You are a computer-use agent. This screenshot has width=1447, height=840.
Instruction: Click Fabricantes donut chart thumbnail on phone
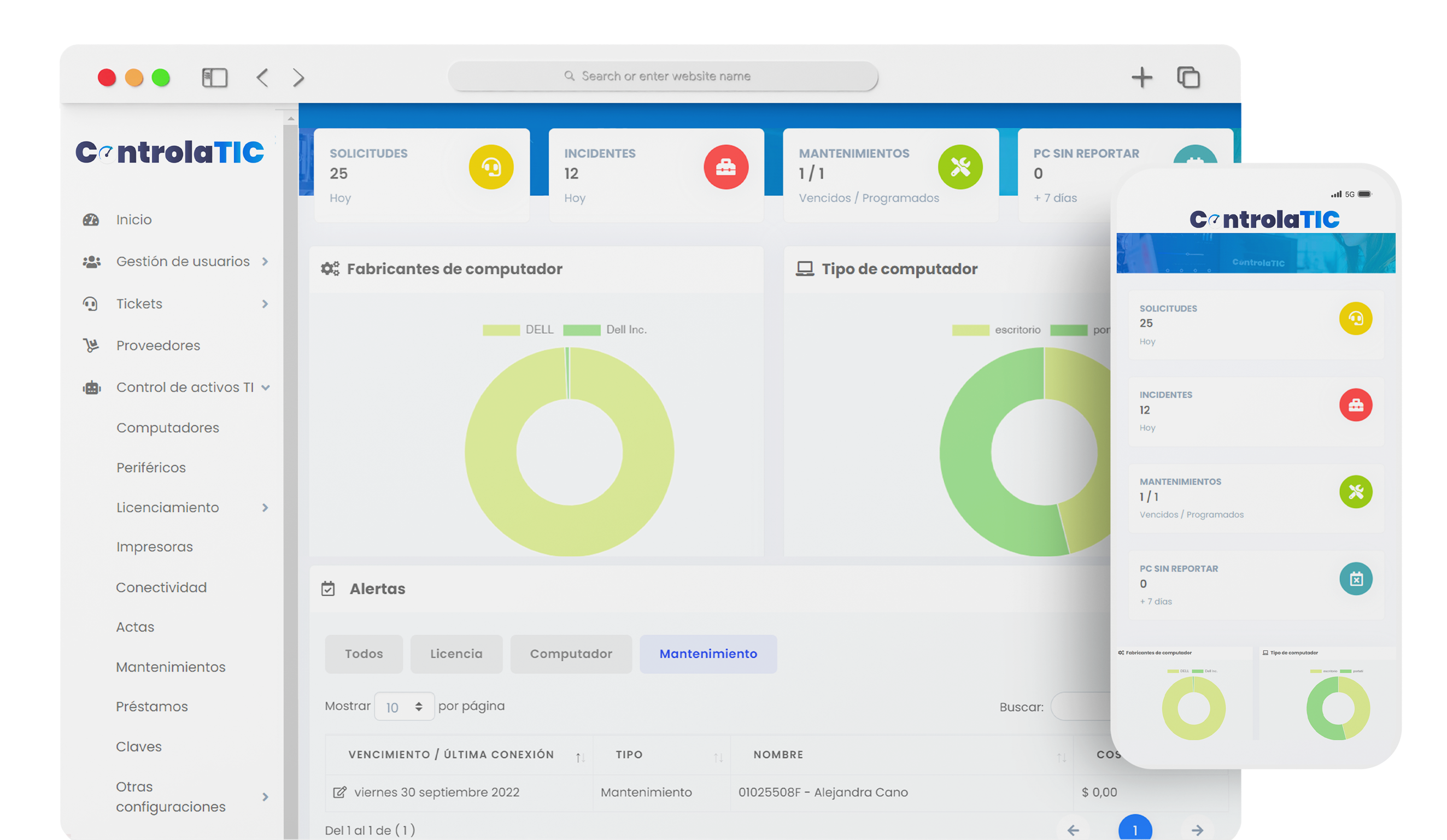coord(1193,708)
